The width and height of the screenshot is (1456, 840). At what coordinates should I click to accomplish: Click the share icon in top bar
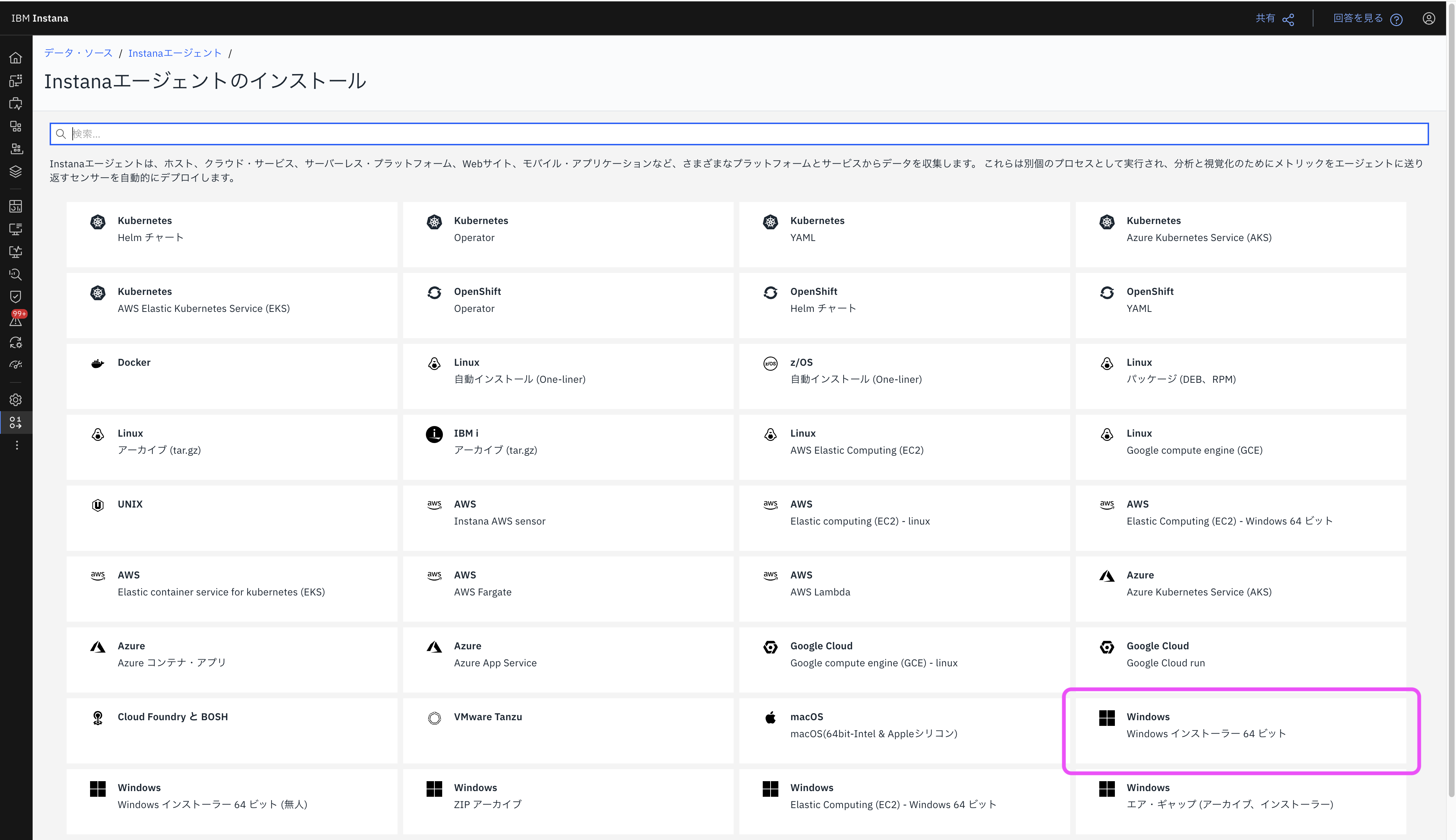(x=1288, y=19)
